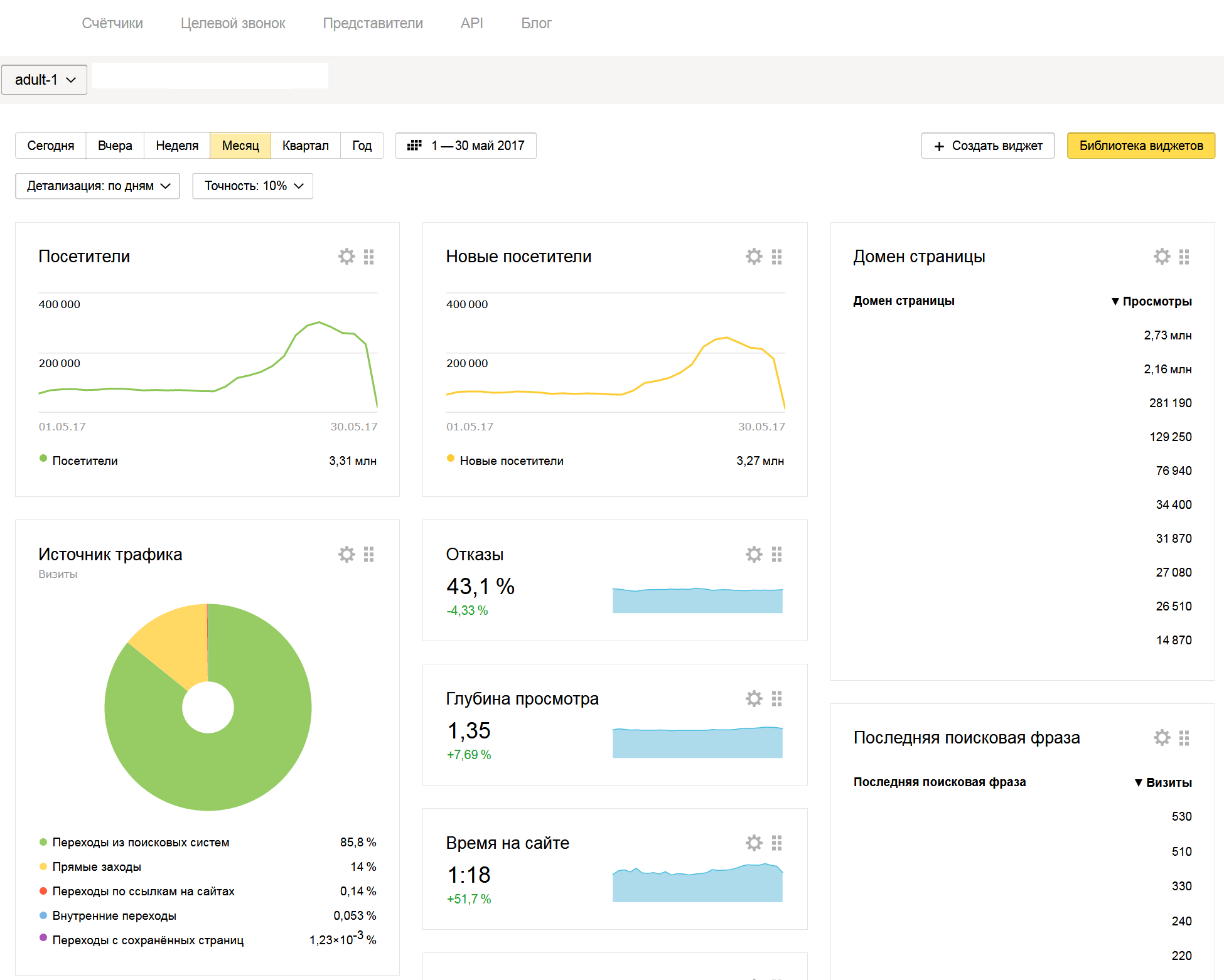Switch period to Неделя
1224x980 pixels.
pos(177,146)
